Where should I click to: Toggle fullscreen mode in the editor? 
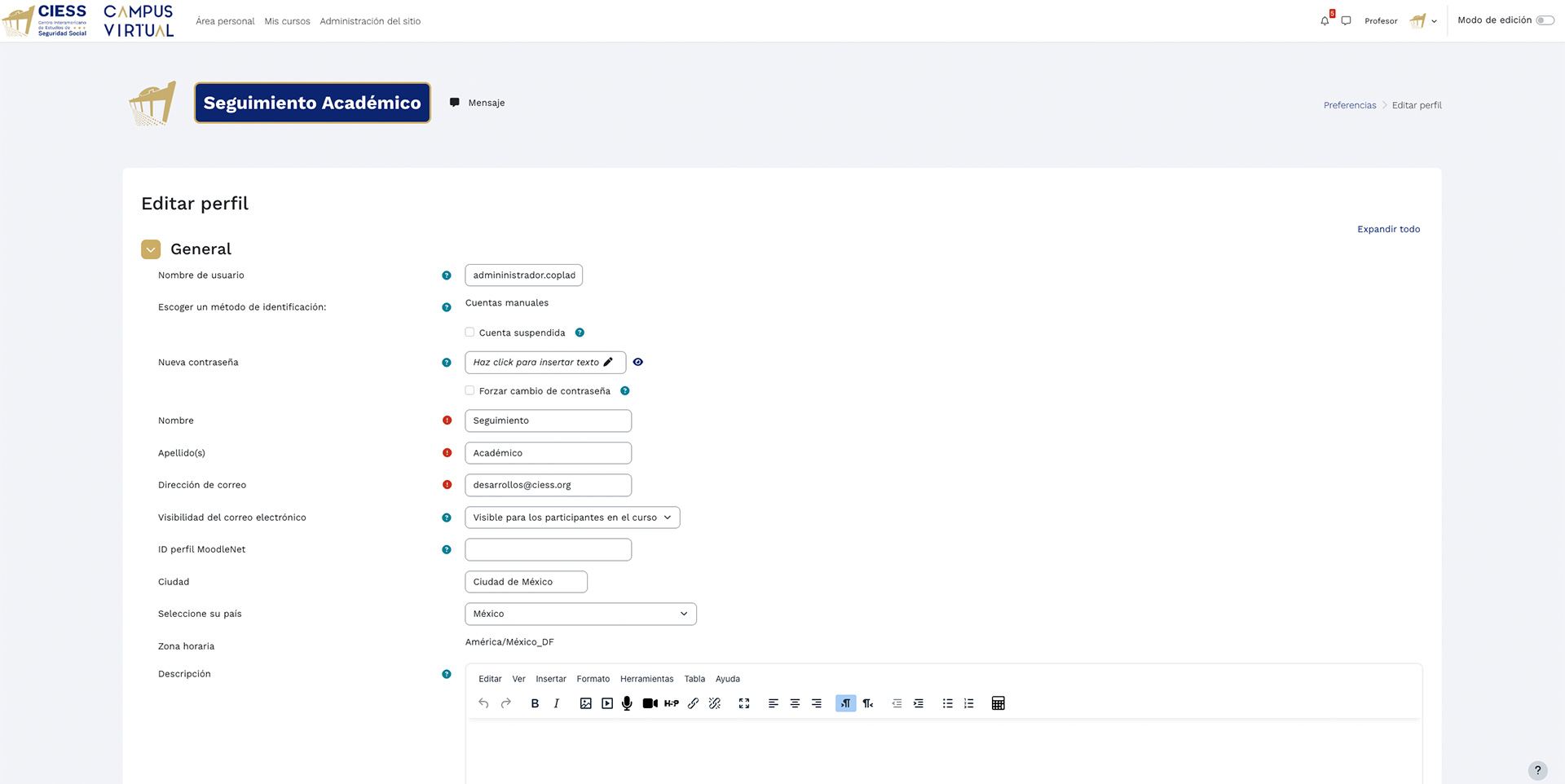click(743, 703)
